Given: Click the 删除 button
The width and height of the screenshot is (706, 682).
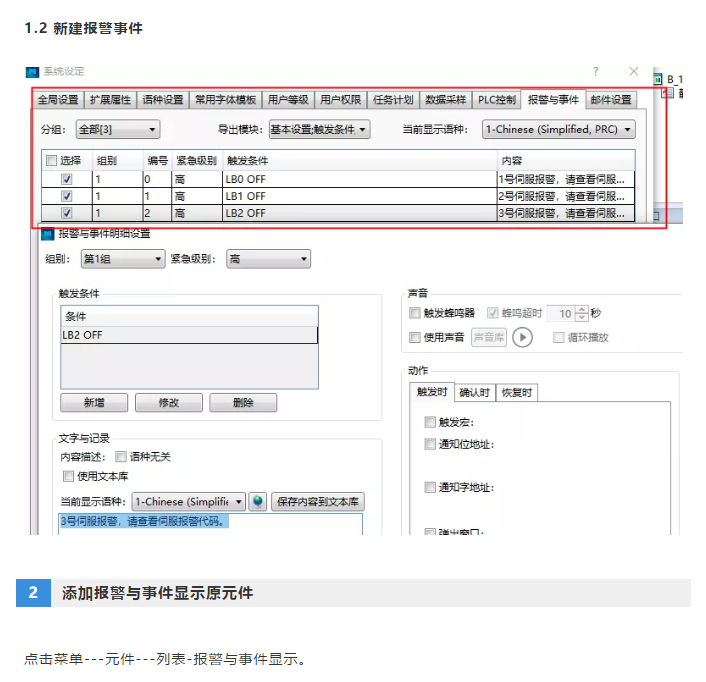Looking at the screenshot, I should (x=242, y=402).
